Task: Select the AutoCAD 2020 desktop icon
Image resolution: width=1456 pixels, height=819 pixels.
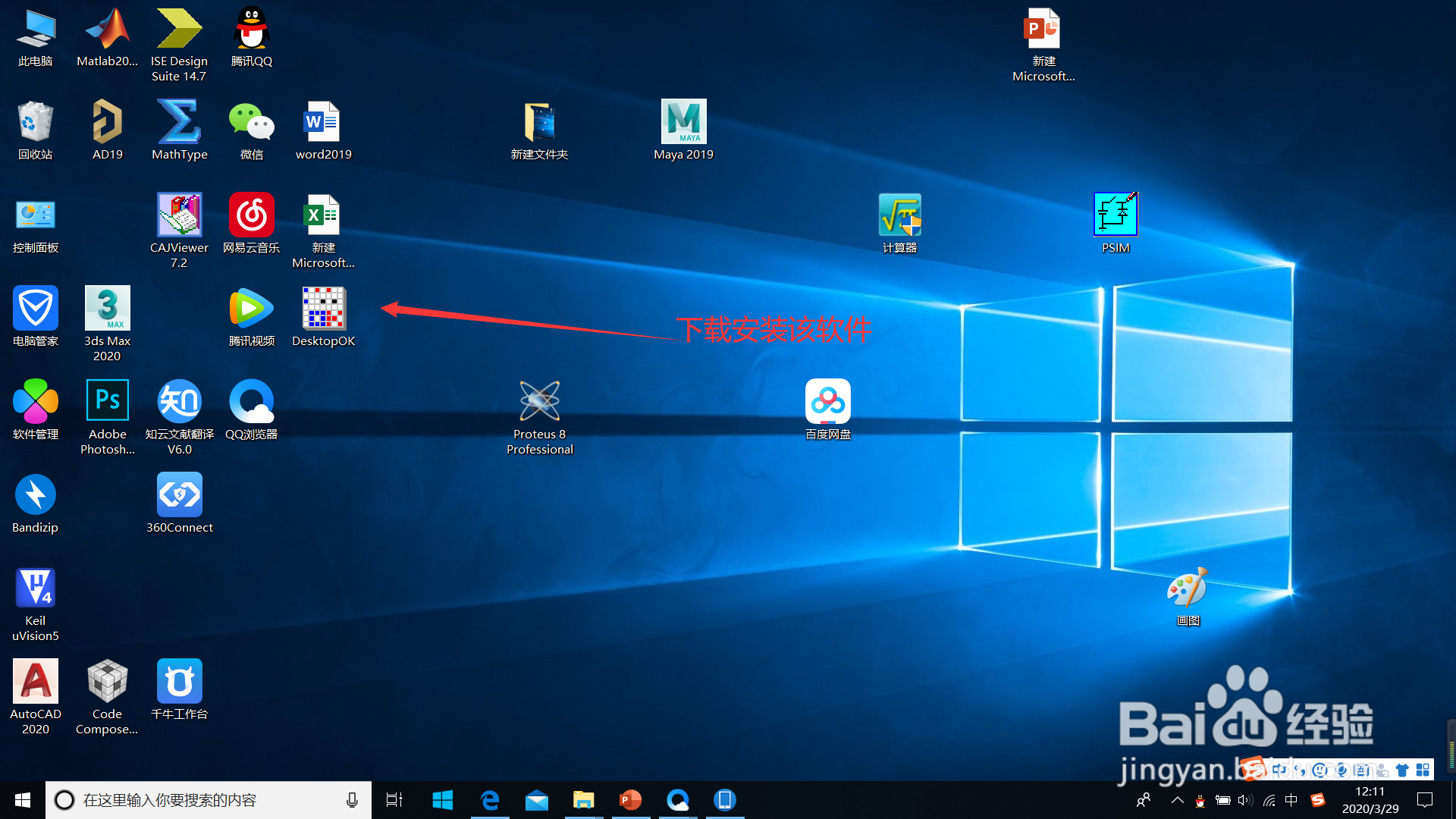Action: click(x=36, y=682)
